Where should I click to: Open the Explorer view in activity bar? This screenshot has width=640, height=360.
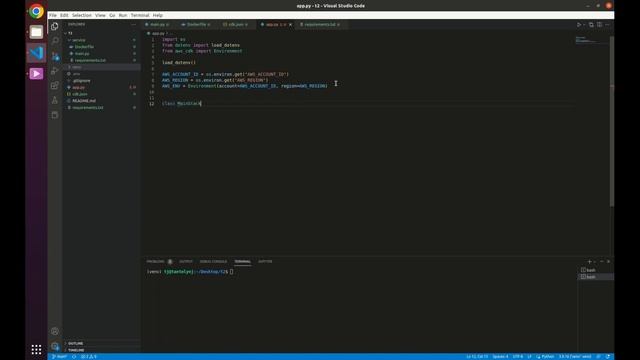tap(55, 27)
